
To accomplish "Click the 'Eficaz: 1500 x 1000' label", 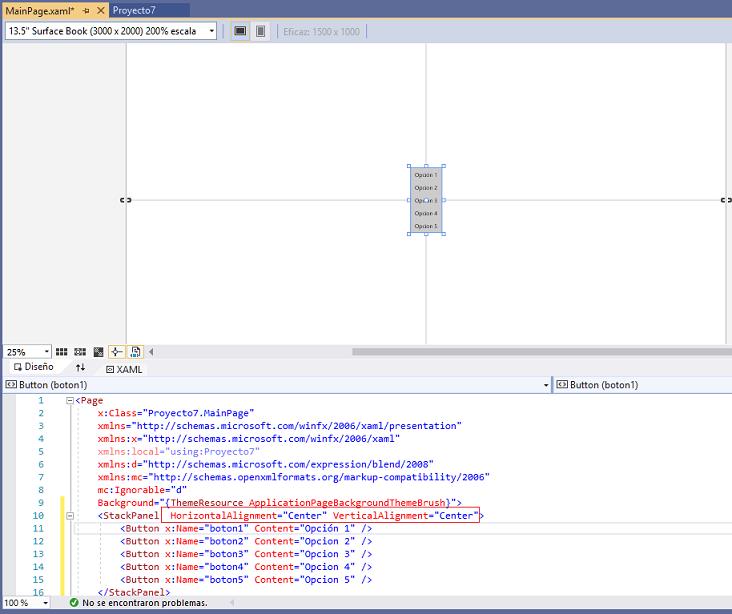I will (x=322, y=31).
